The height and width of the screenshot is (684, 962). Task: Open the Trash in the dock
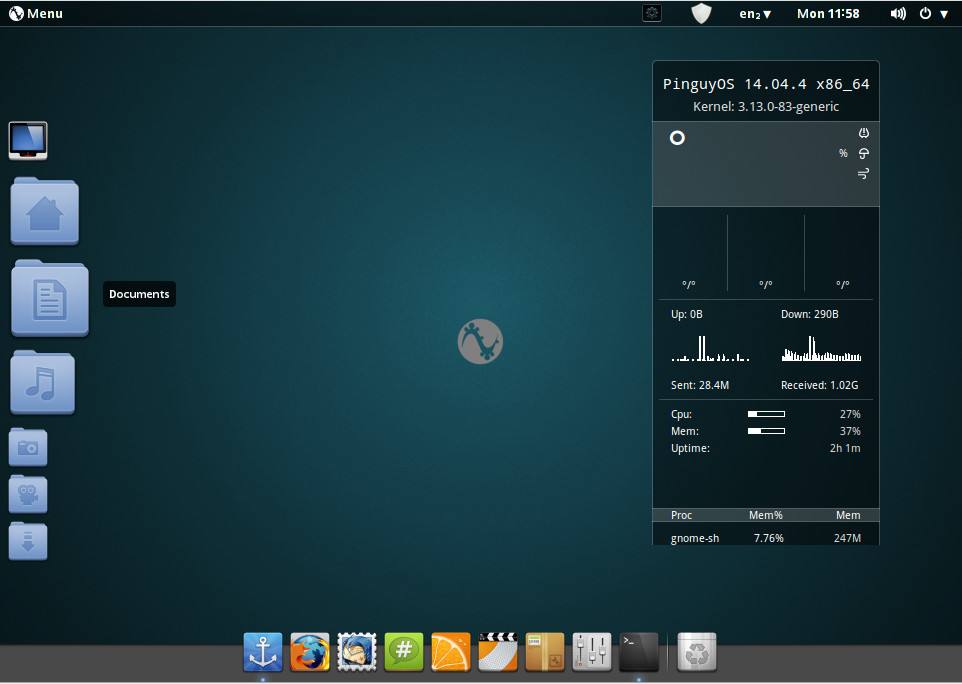click(697, 652)
